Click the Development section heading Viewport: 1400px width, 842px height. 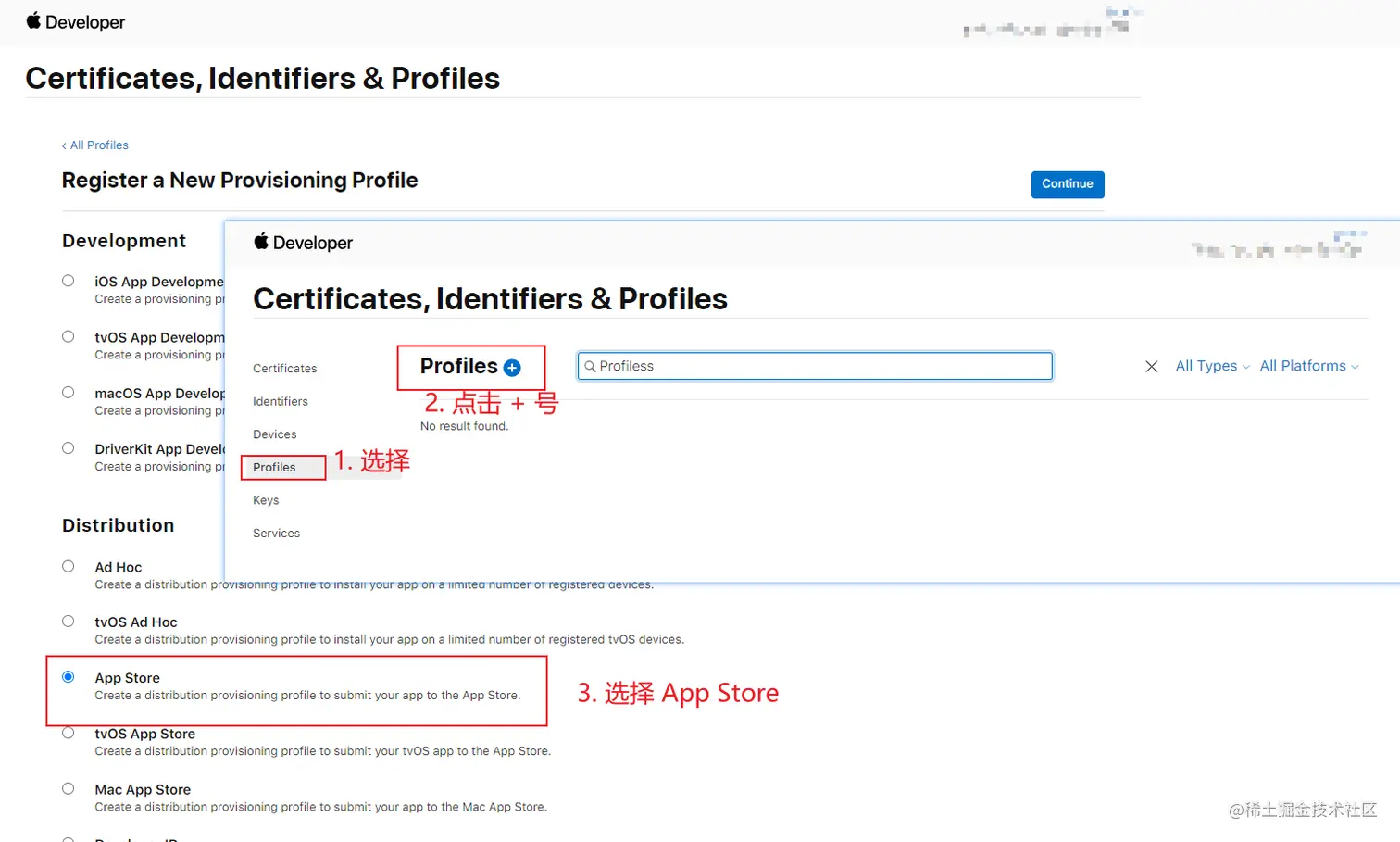pyautogui.click(x=124, y=241)
